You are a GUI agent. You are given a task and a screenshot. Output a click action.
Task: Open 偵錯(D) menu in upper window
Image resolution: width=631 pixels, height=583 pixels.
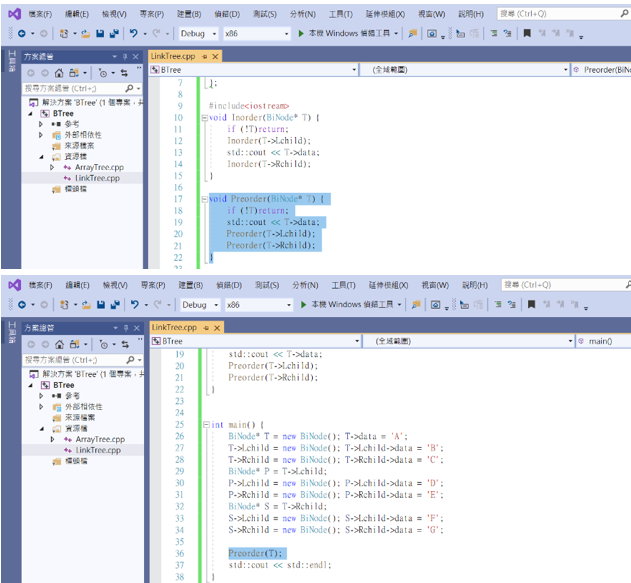227,14
